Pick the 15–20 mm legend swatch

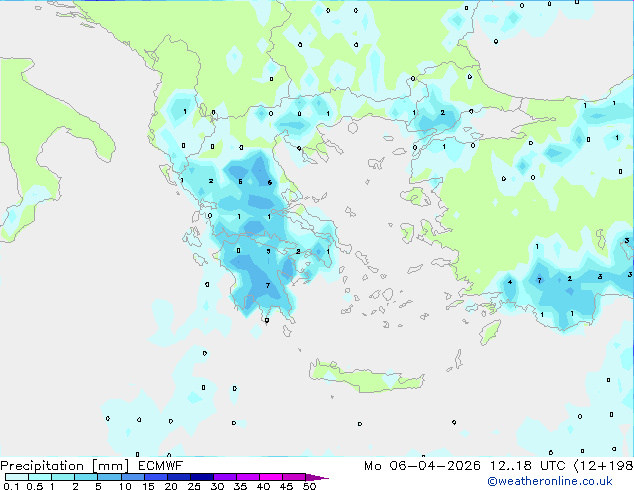point(155,477)
